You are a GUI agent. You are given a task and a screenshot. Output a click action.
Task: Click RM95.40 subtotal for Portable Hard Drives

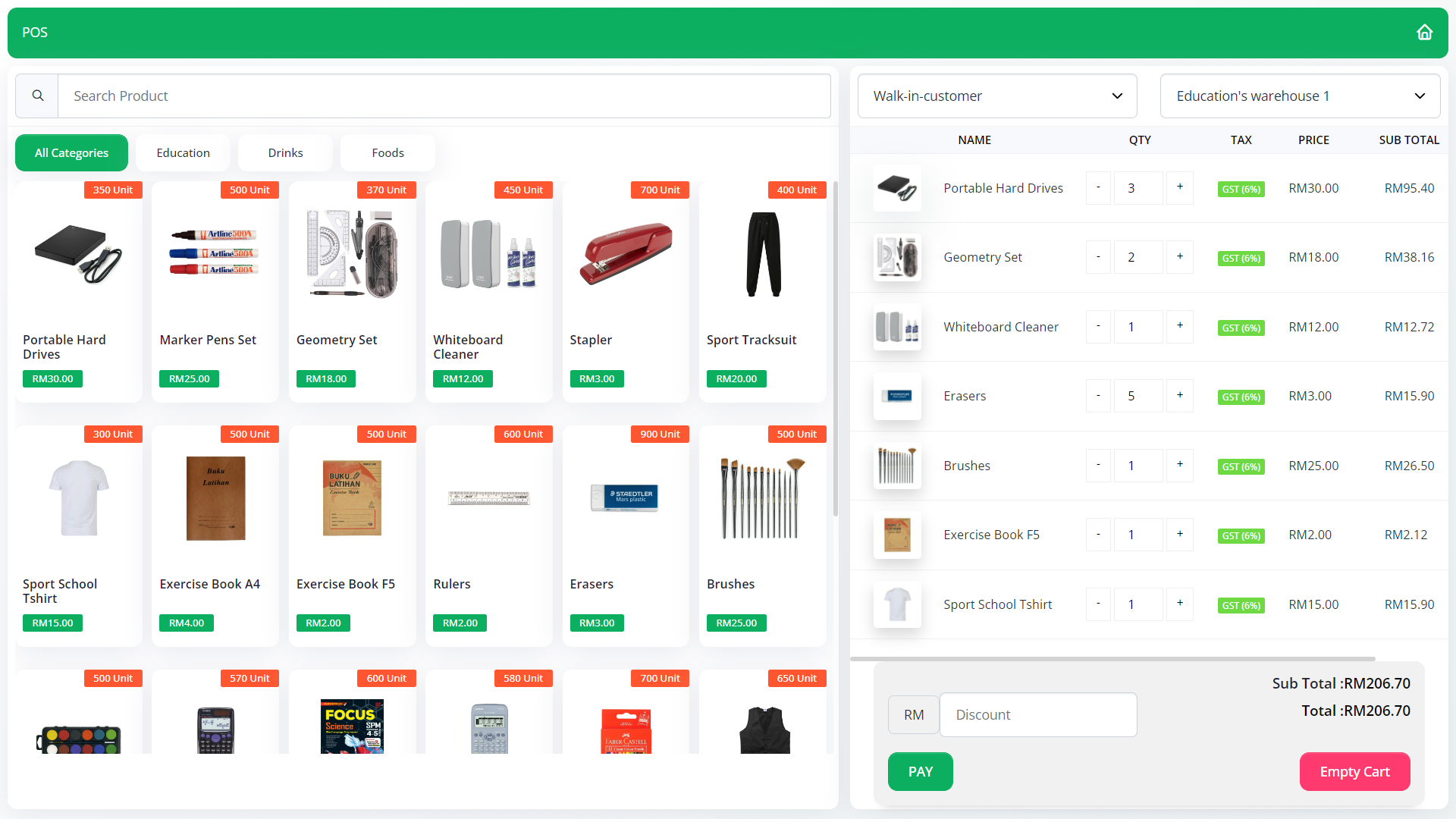pos(1409,188)
